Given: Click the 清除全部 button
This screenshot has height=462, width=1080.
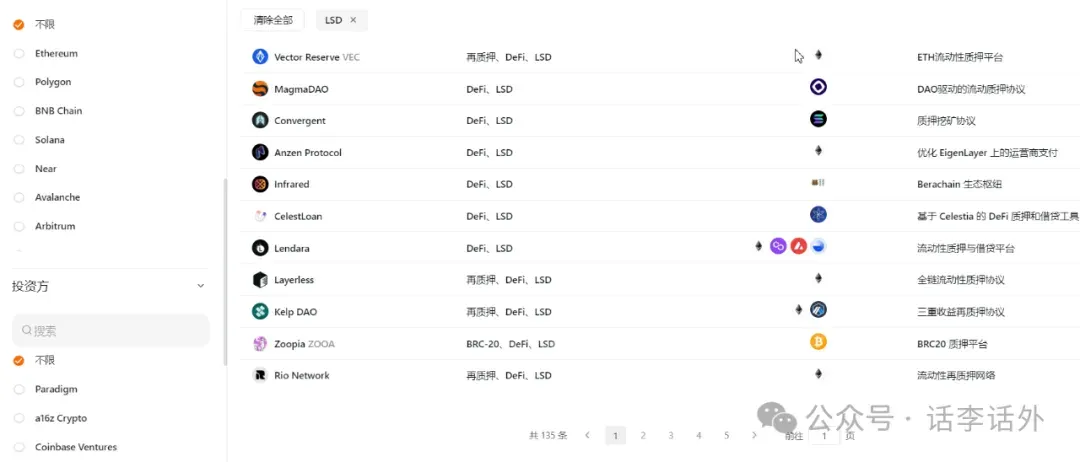Looking at the screenshot, I should point(272,20).
